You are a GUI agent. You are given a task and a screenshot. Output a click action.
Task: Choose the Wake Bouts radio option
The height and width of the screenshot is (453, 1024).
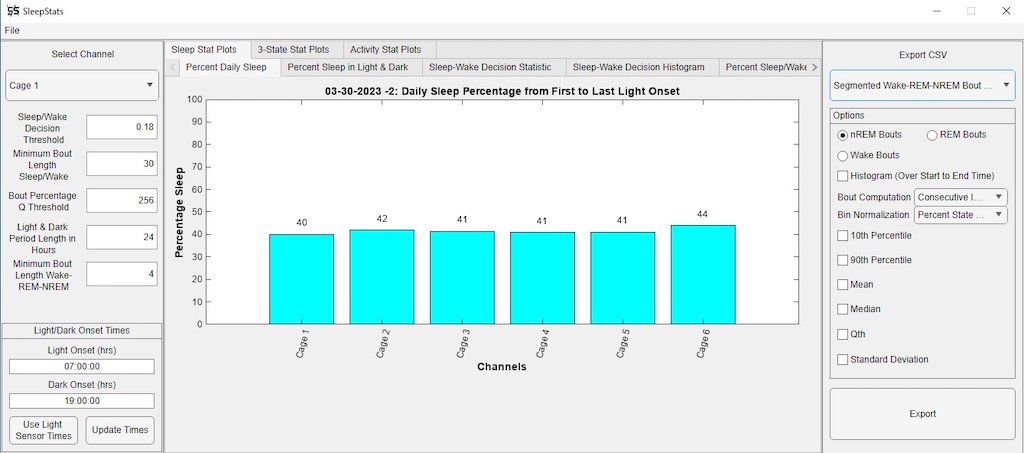point(843,155)
